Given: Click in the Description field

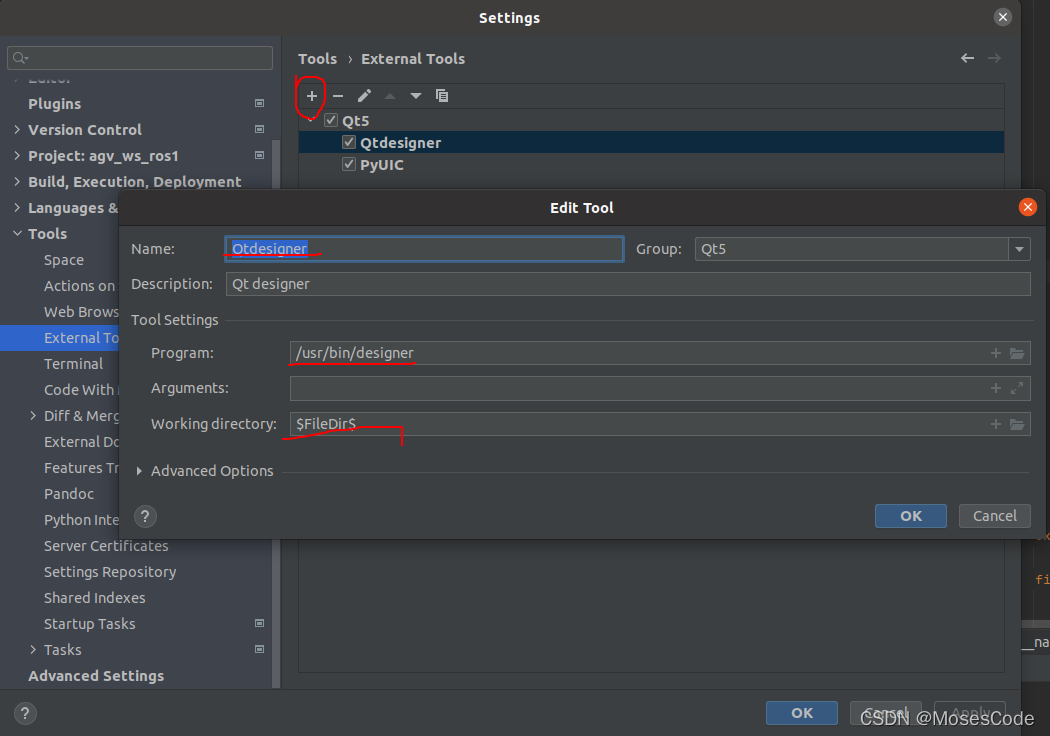Looking at the screenshot, I should click(627, 284).
